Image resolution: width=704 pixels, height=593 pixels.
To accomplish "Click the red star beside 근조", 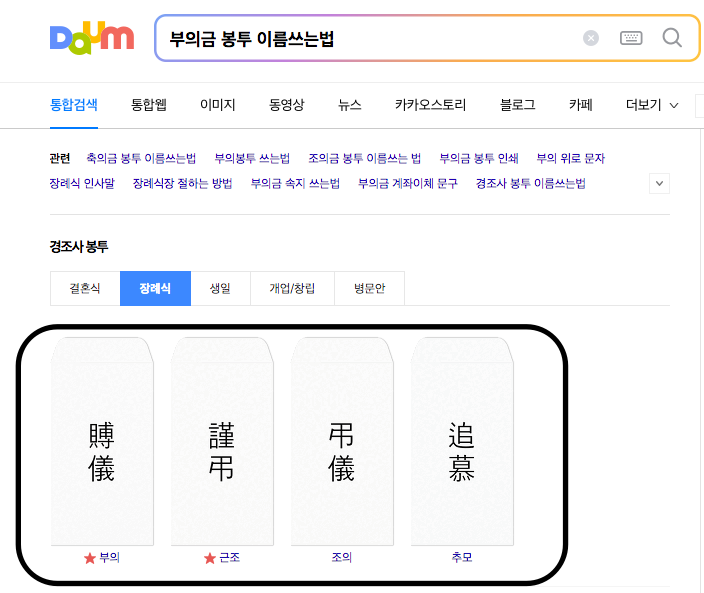I will [x=210, y=558].
